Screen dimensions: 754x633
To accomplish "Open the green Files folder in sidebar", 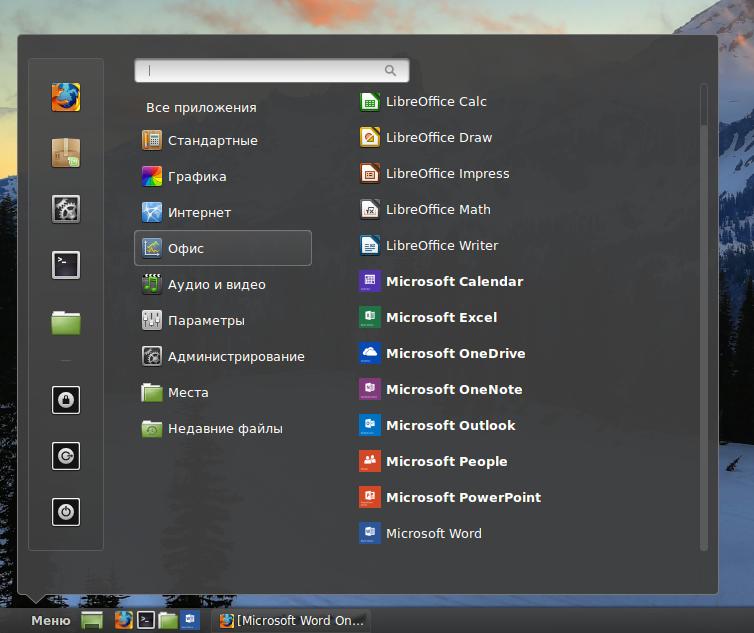I will pyautogui.click(x=66, y=322).
